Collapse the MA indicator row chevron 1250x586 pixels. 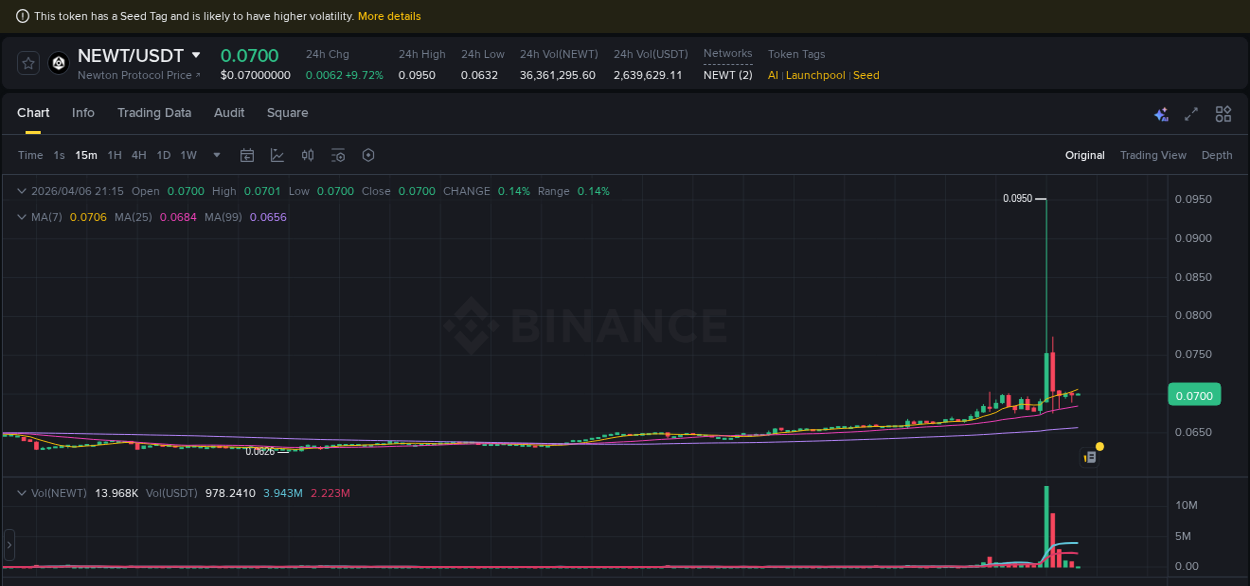click(21, 217)
